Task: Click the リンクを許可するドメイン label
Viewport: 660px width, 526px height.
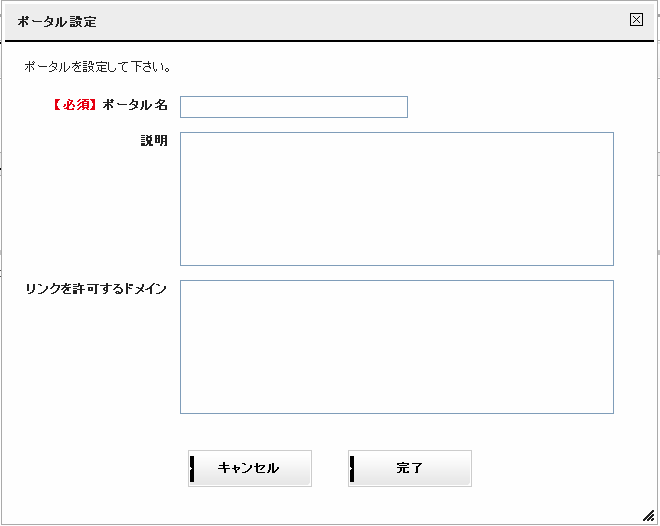Action: tap(96, 289)
